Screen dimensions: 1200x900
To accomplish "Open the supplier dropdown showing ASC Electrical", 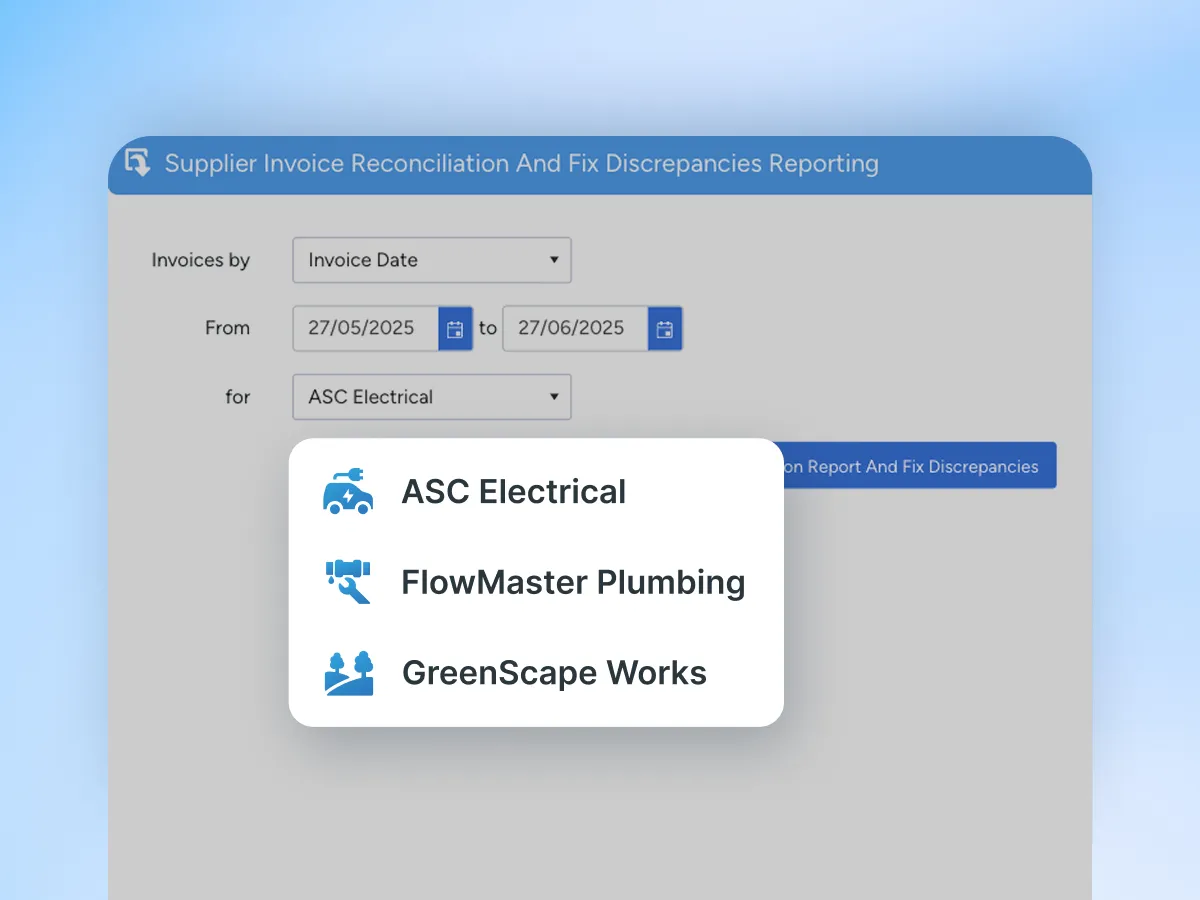I will [432, 397].
